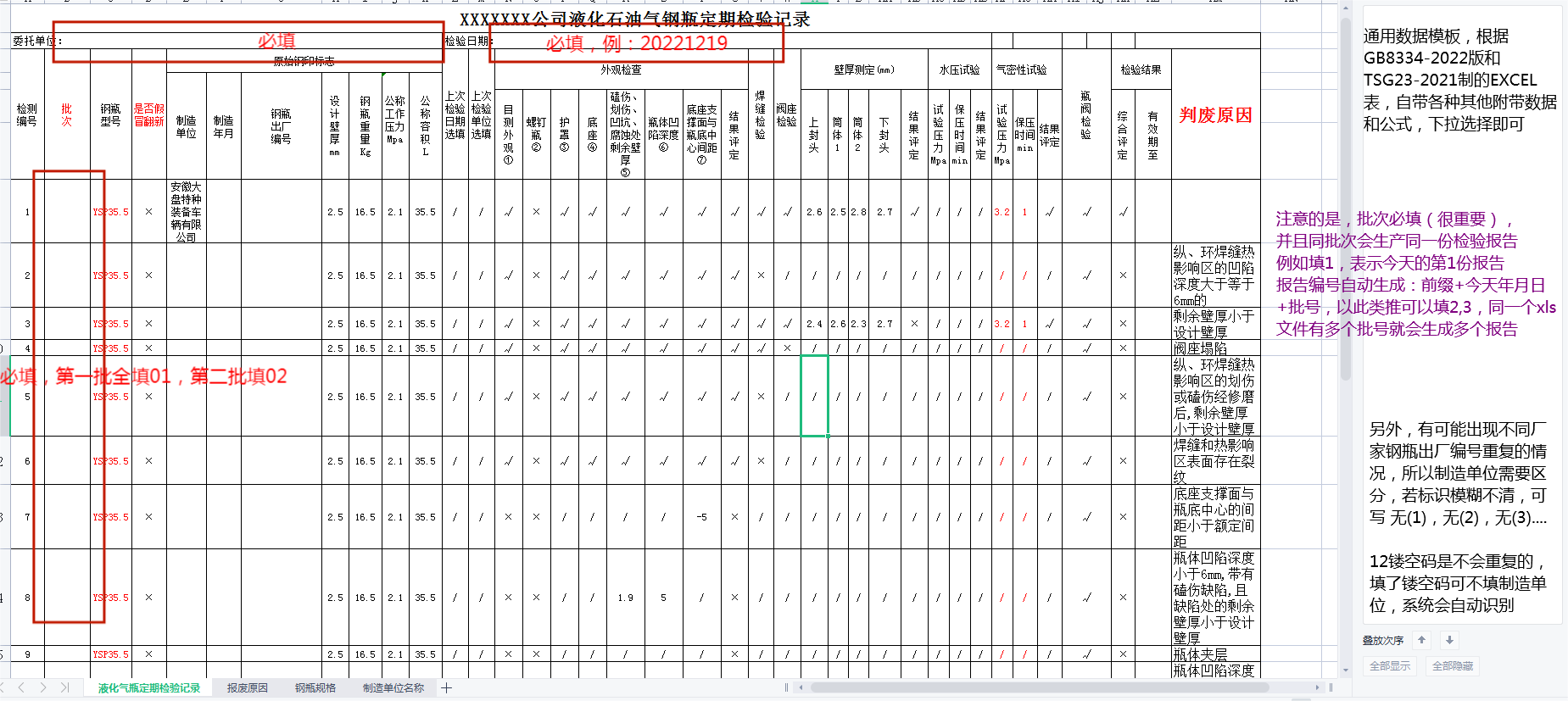Move object up in stacking order
This screenshot has width=1568, height=701.
[1422, 640]
